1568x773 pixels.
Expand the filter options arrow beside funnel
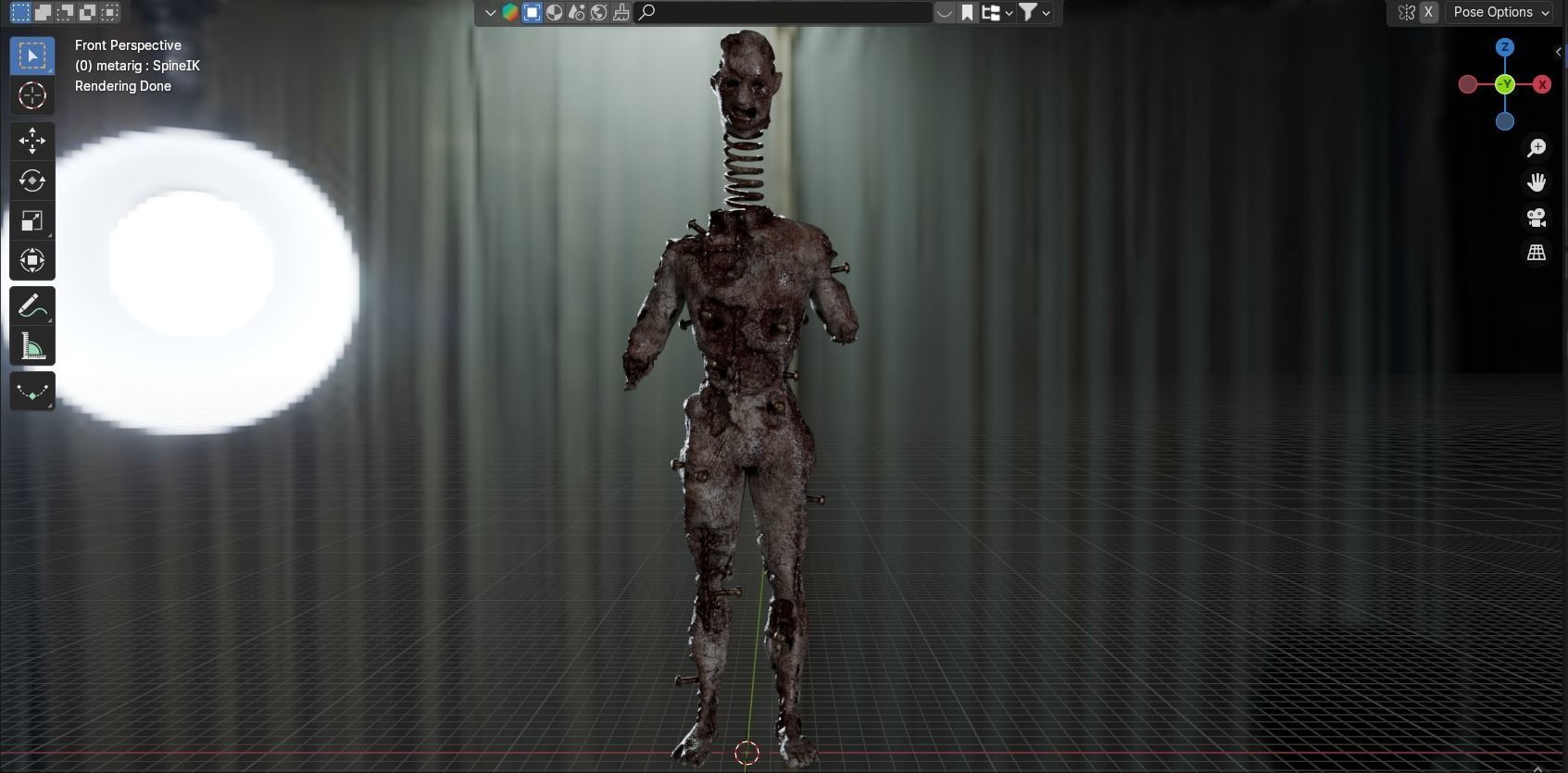(1046, 12)
